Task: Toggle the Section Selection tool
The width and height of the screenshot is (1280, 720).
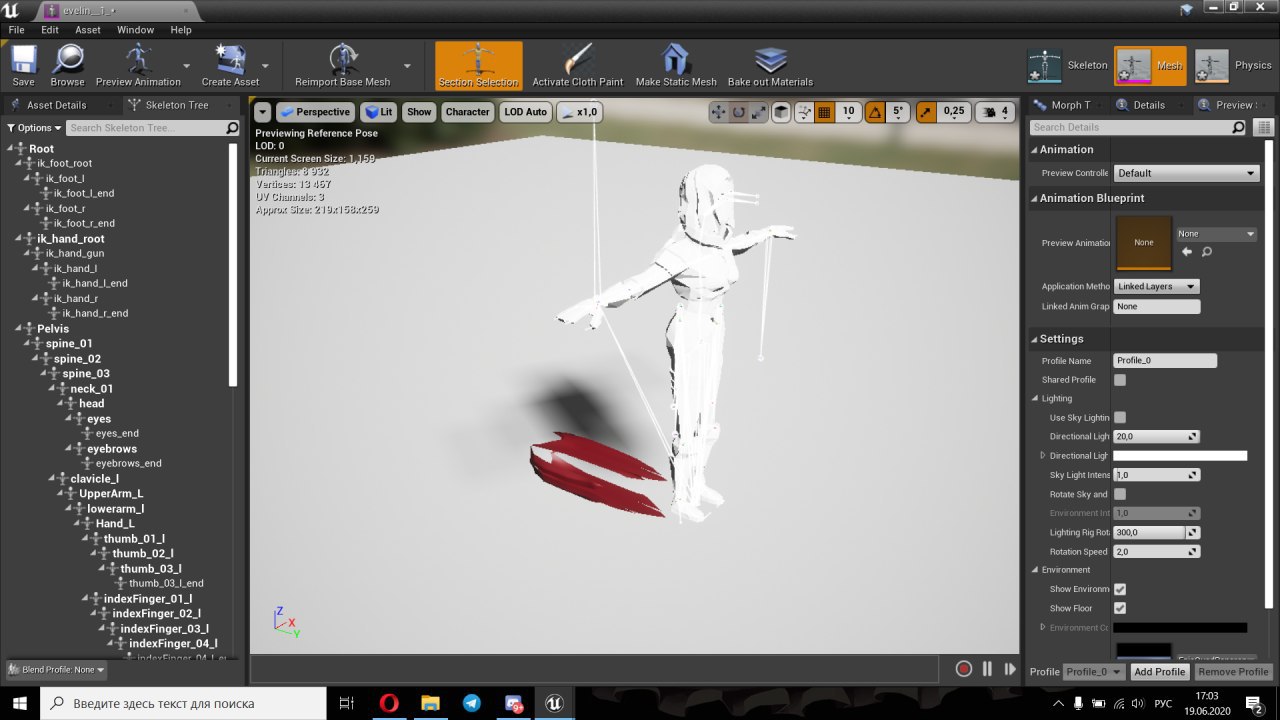Action: click(x=478, y=65)
